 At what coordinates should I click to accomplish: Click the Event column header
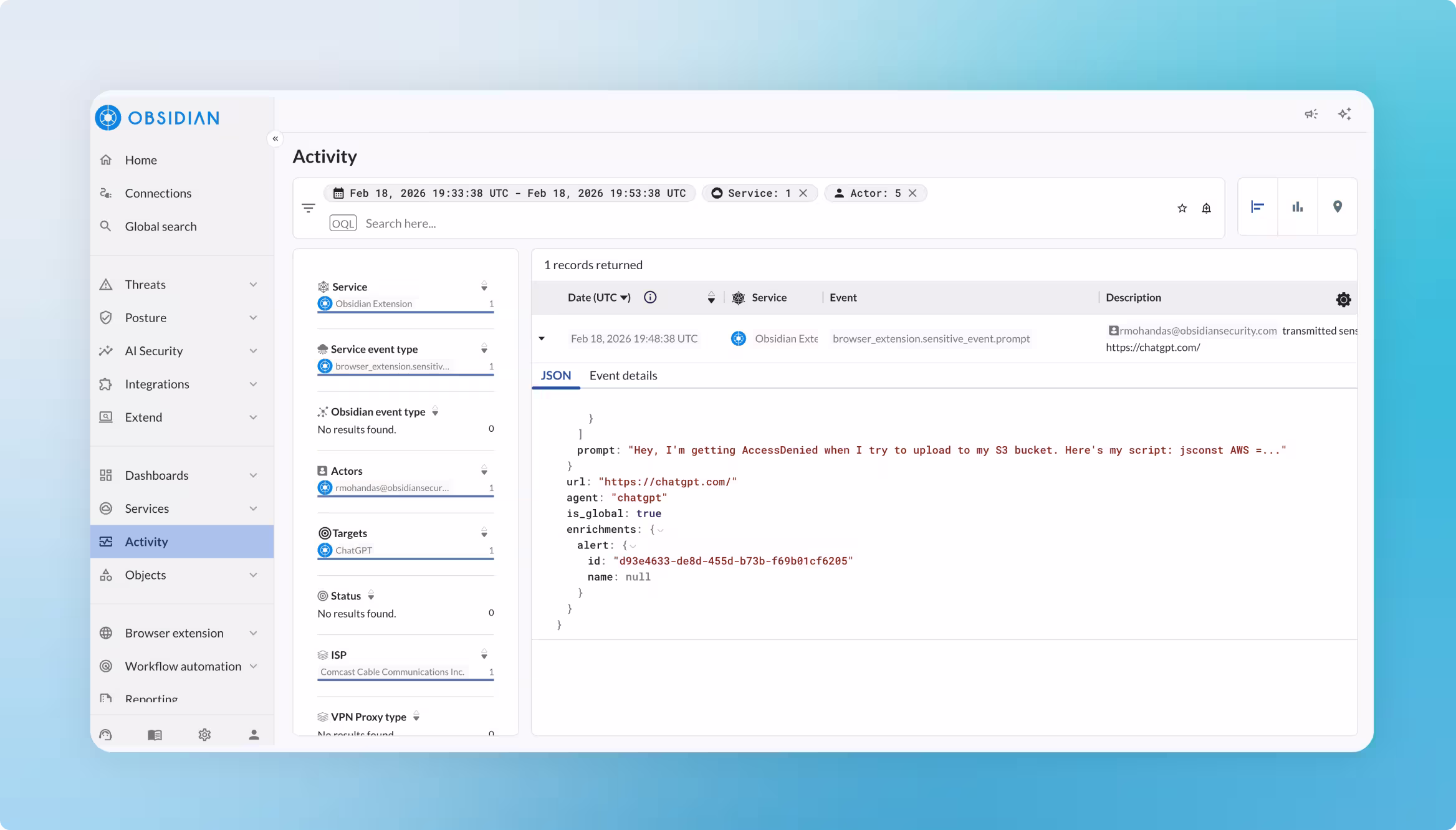point(843,297)
